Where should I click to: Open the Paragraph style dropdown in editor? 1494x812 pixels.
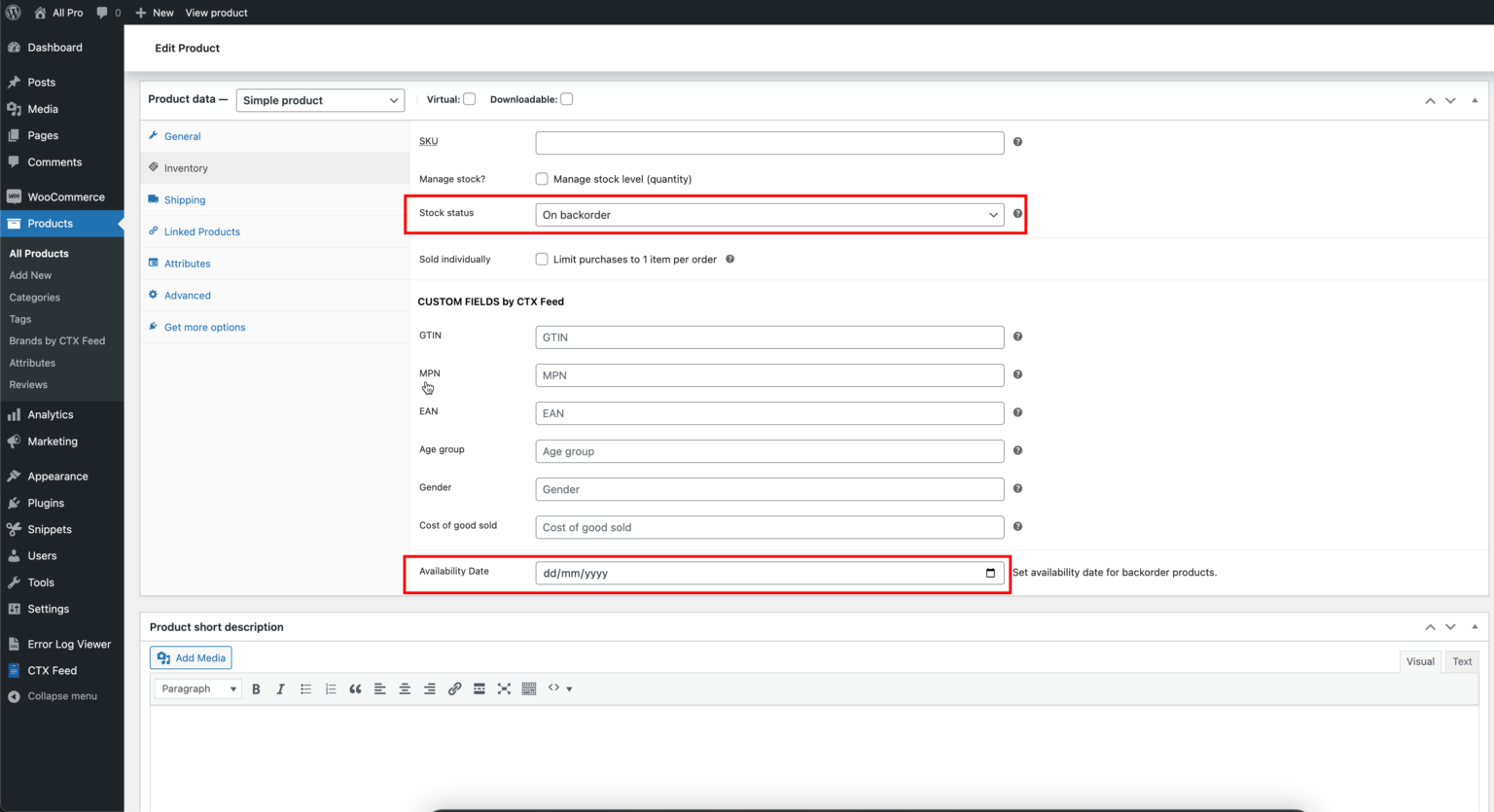pos(197,688)
